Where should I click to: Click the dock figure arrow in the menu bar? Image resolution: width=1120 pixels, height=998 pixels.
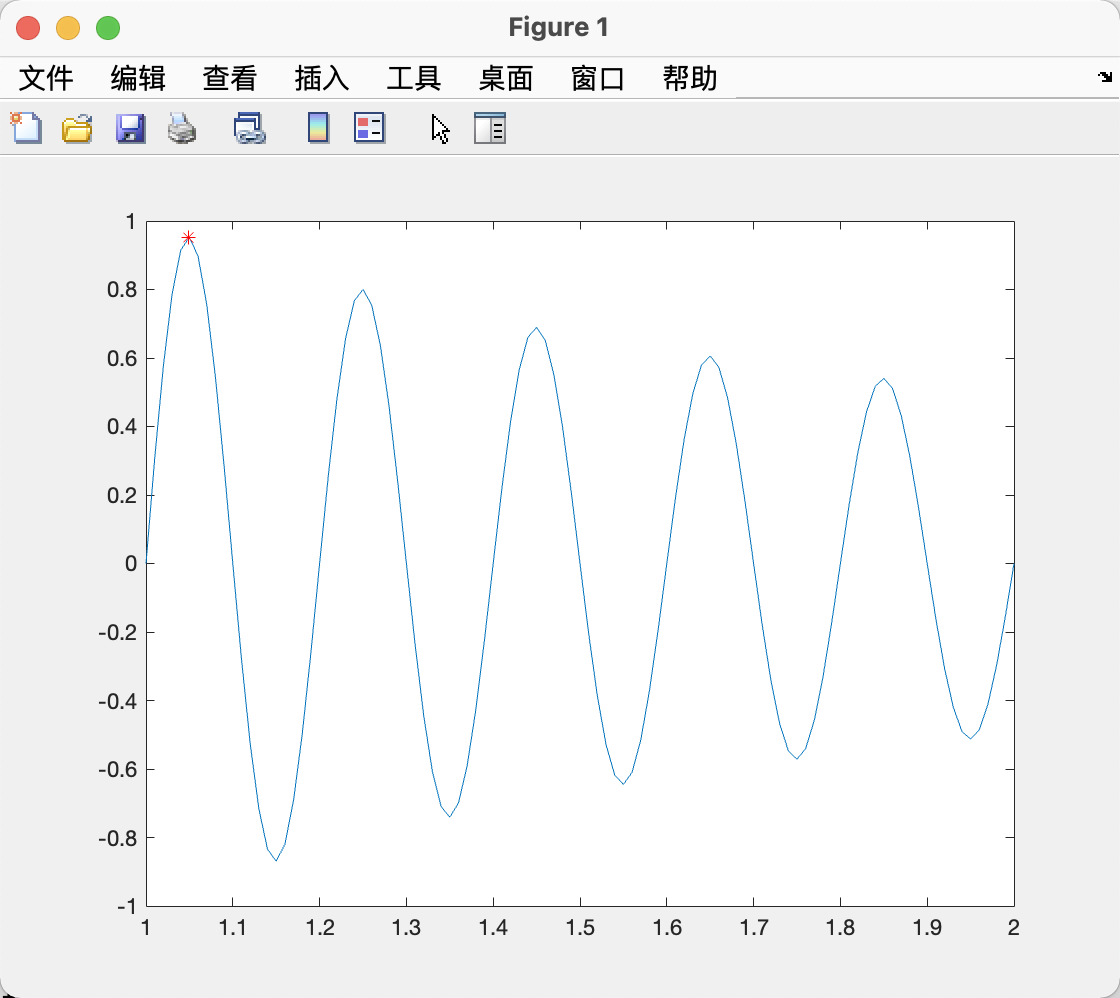pos(1105,76)
